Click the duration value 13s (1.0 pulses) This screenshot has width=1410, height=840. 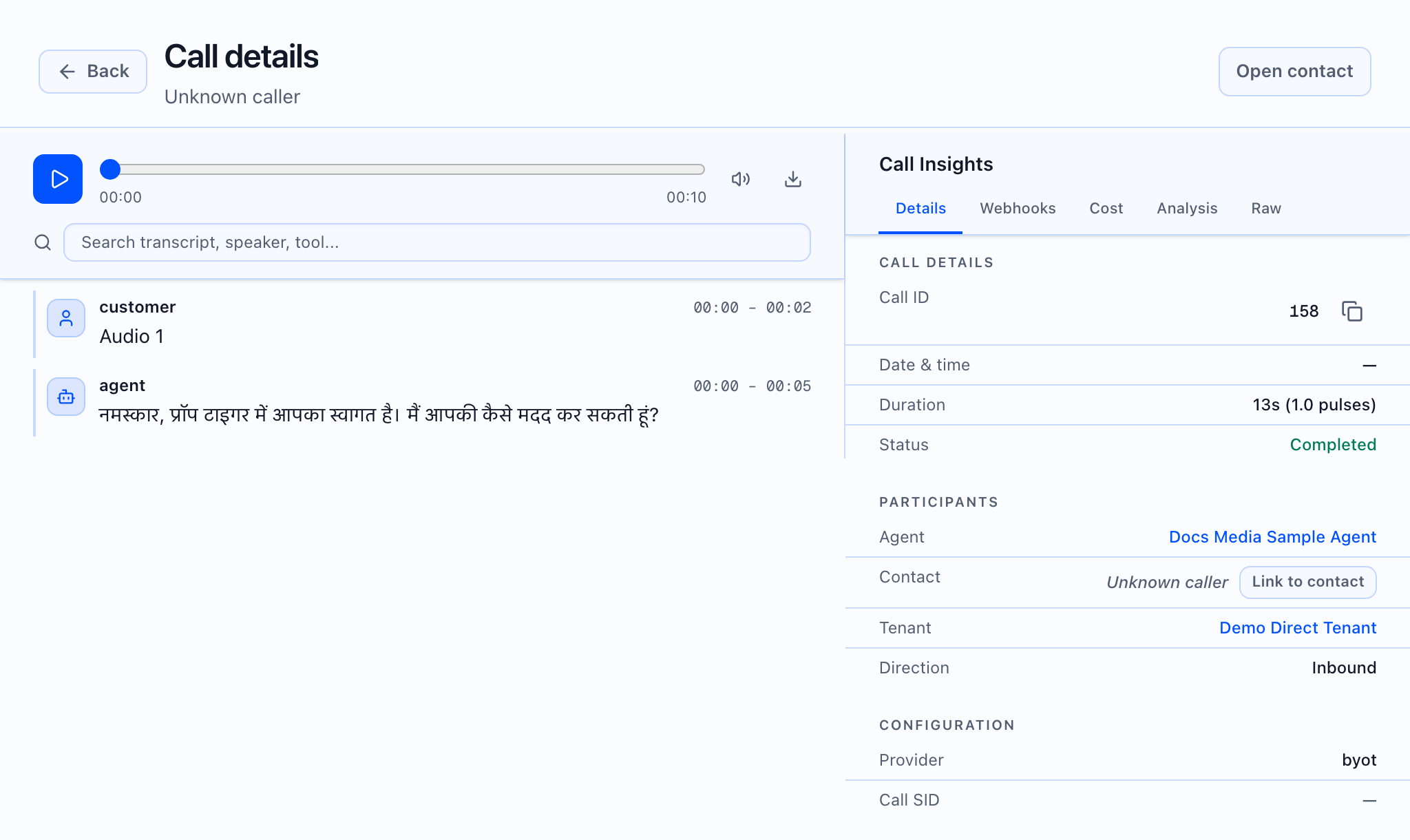pos(1314,405)
